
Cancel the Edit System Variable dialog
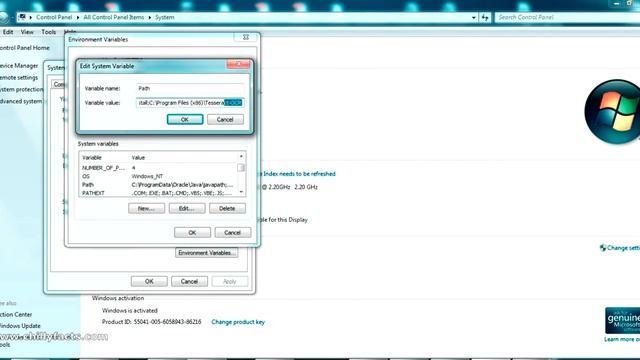tap(225, 119)
